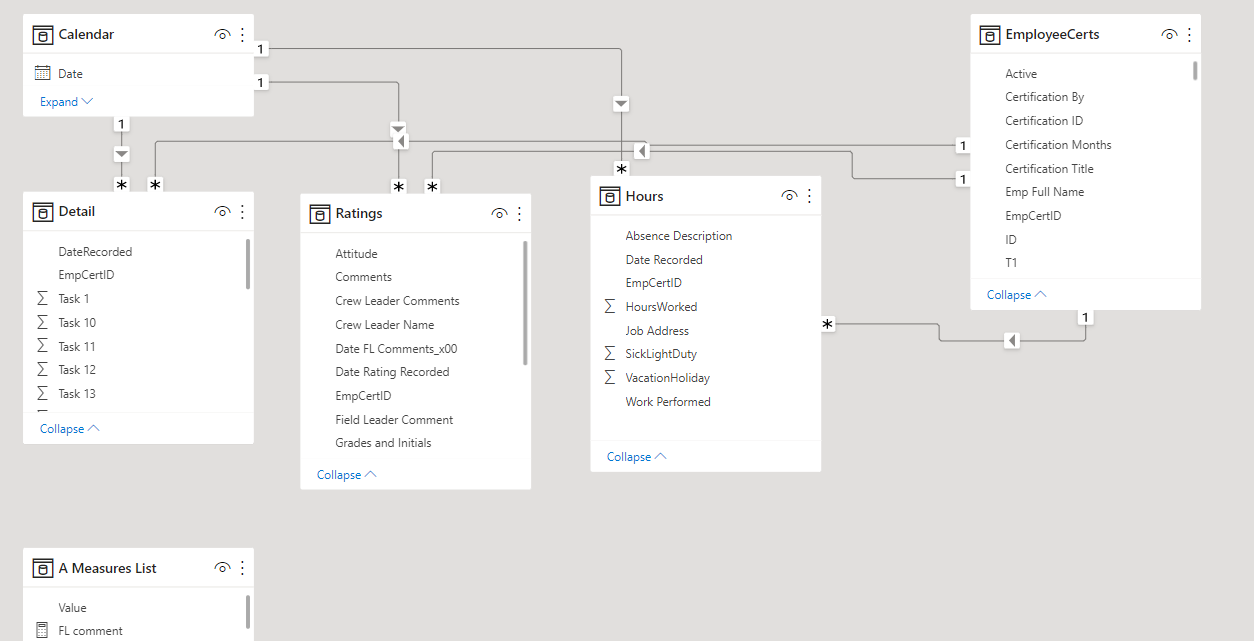The image size is (1254, 641).
Task: Click the Calendar table icon
Action: (x=43, y=35)
